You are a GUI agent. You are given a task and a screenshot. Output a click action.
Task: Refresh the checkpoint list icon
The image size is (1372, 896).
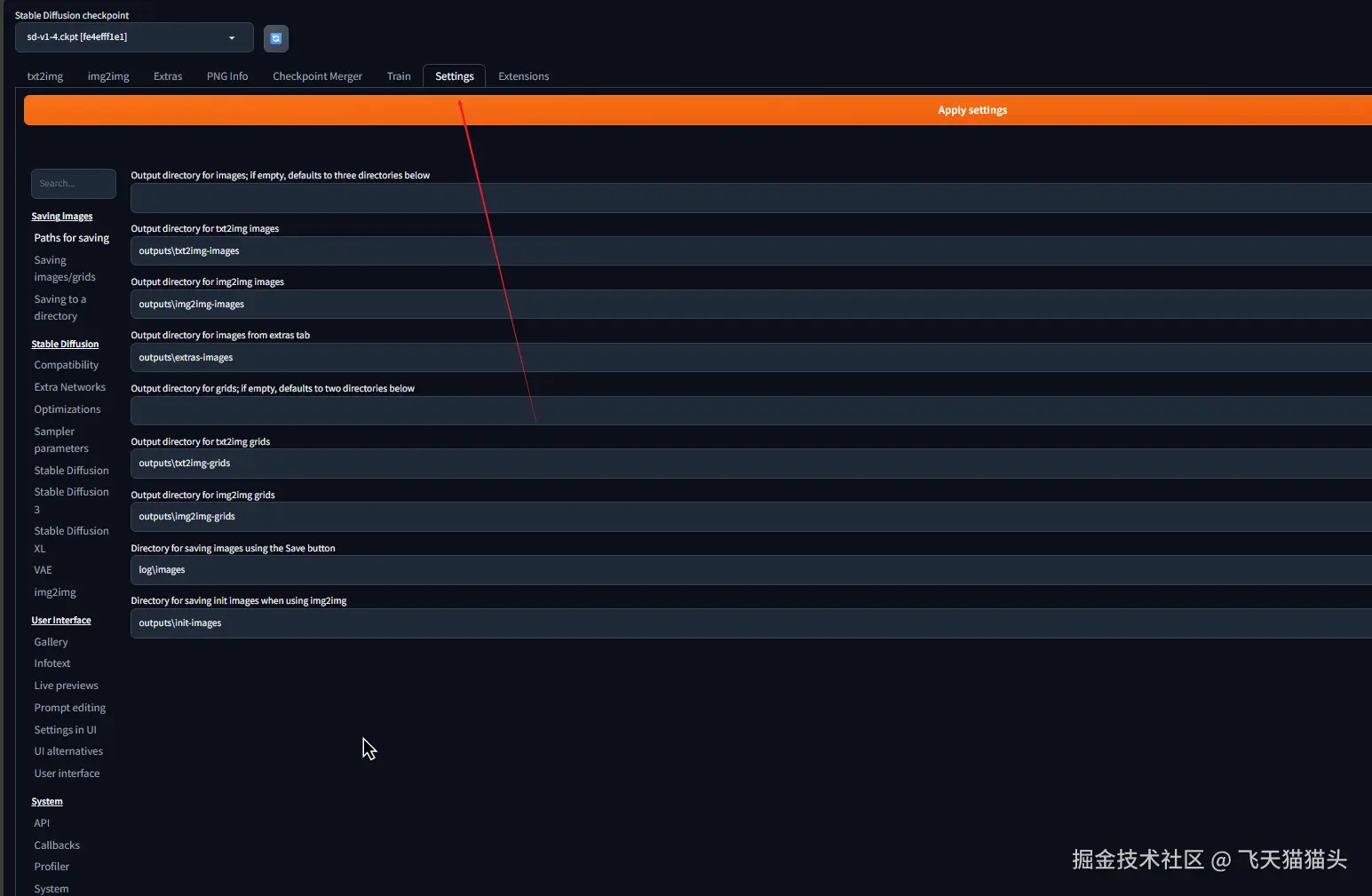pos(276,38)
